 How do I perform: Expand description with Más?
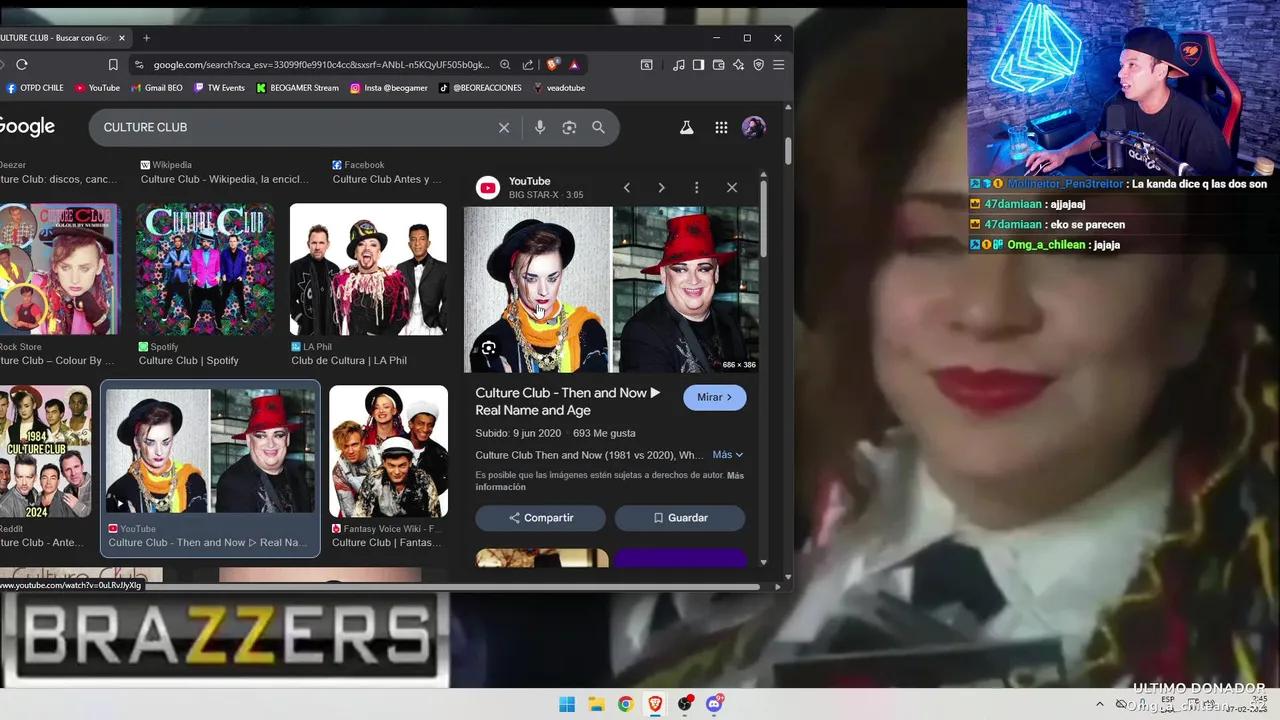pos(728,455)
